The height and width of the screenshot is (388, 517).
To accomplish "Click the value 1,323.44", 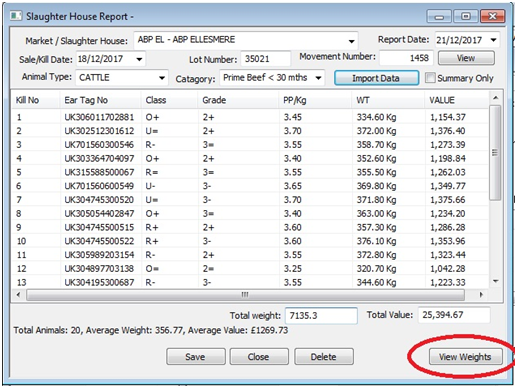I will point(448,255).
